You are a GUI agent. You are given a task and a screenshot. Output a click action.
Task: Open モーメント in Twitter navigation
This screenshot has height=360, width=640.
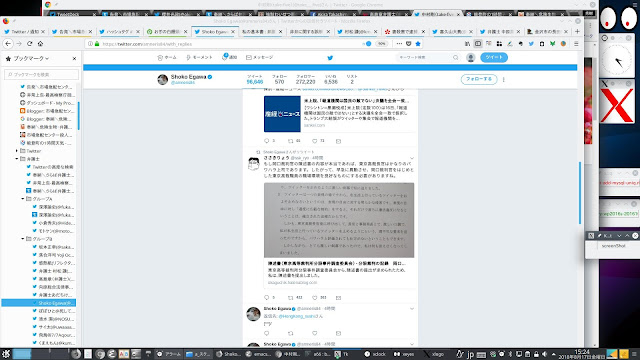coord(199,58)
